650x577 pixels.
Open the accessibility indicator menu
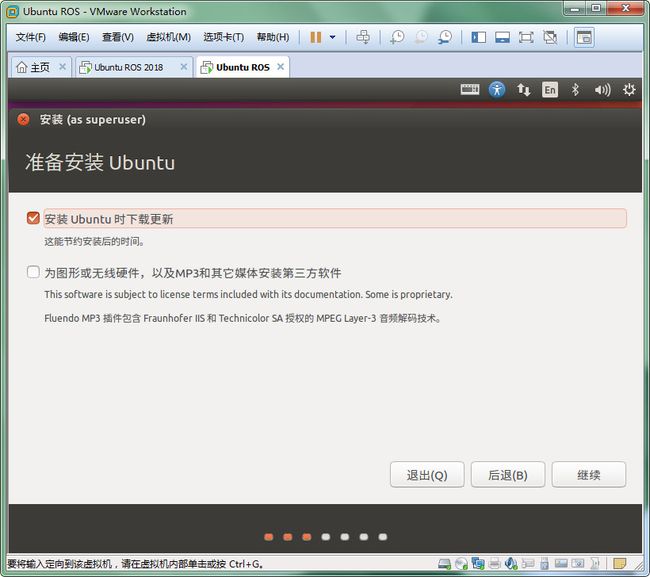[x=497, y=90]
